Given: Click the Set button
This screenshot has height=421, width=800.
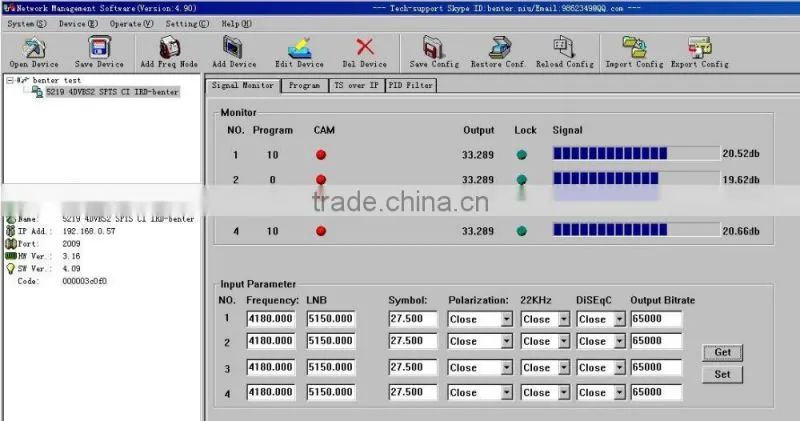Looking at the screenshot, I should click(x=722, y=374).
